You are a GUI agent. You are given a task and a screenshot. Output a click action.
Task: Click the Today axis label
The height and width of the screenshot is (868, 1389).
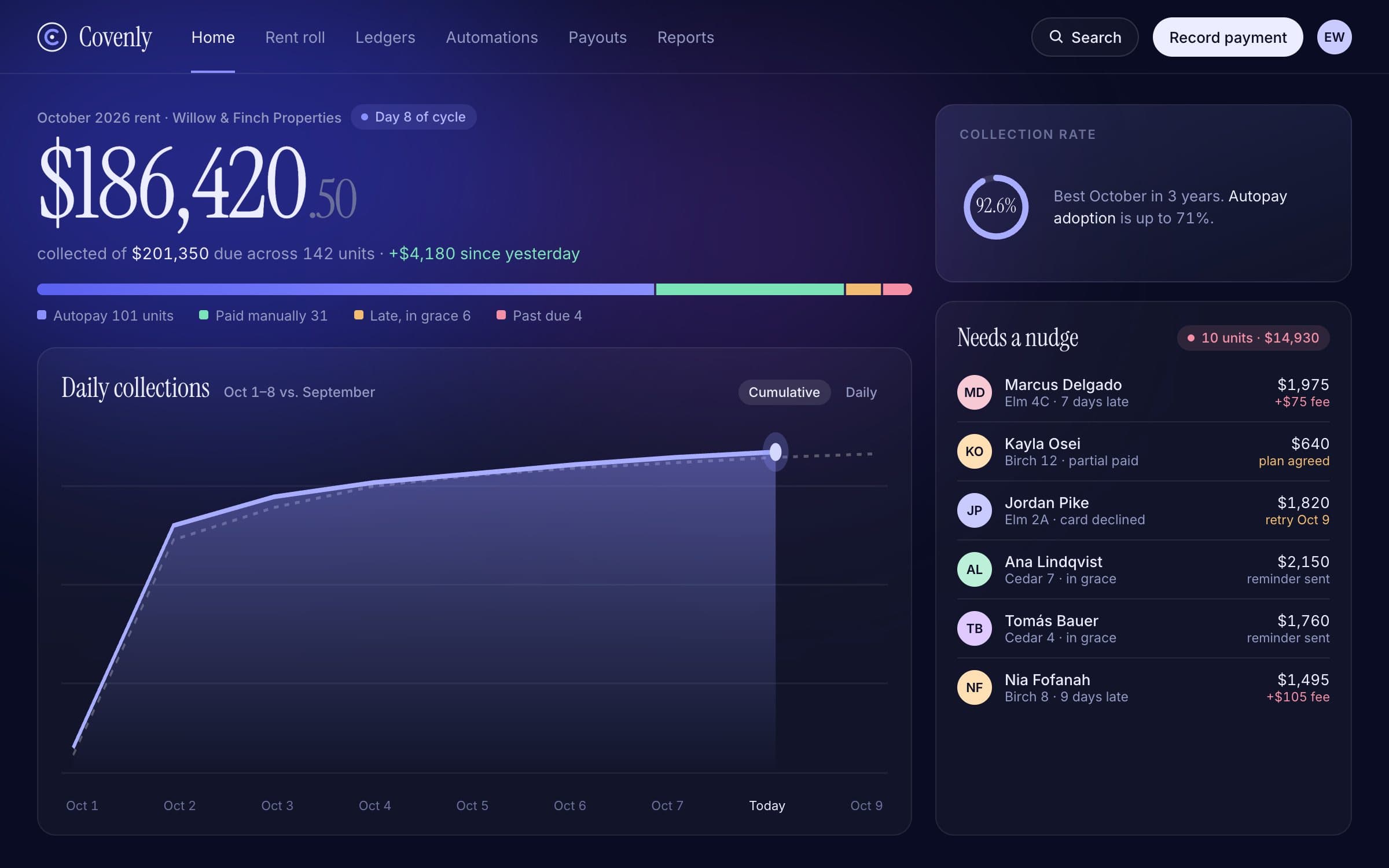[767, 806]
